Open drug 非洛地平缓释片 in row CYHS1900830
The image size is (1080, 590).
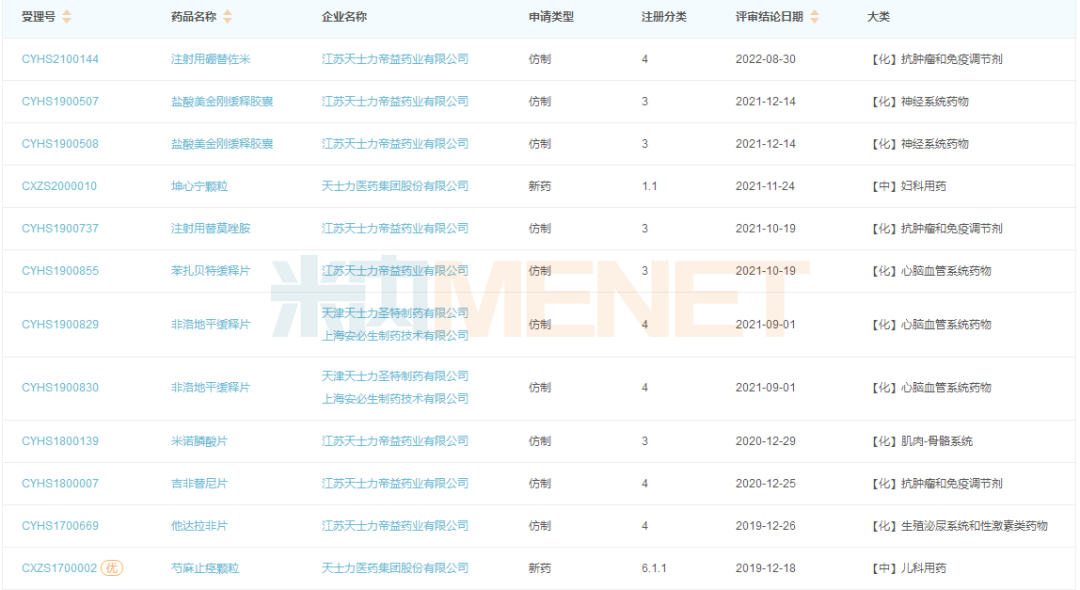pos(211,388)
